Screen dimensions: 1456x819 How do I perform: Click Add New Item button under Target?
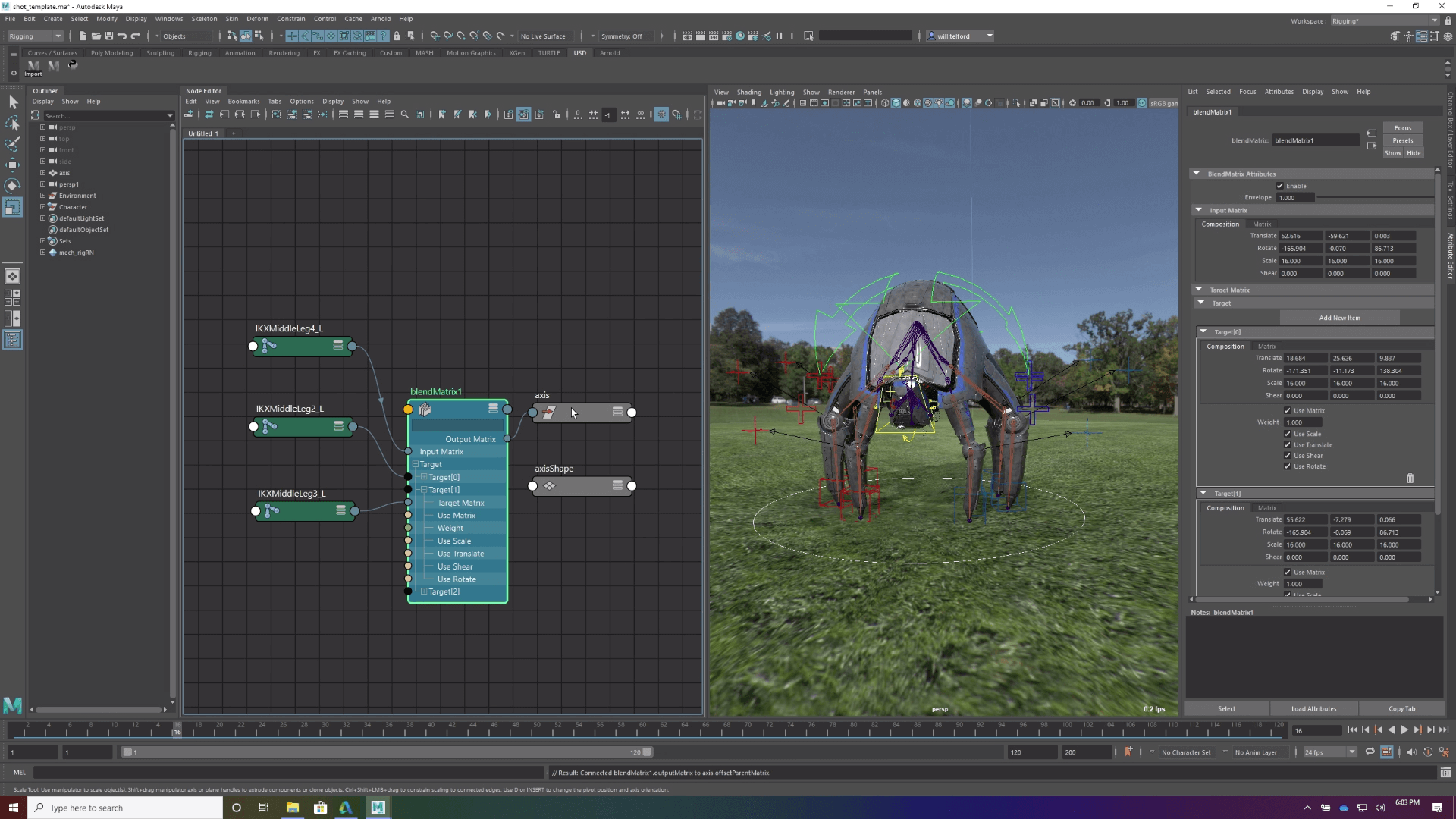click(1339, 318)
